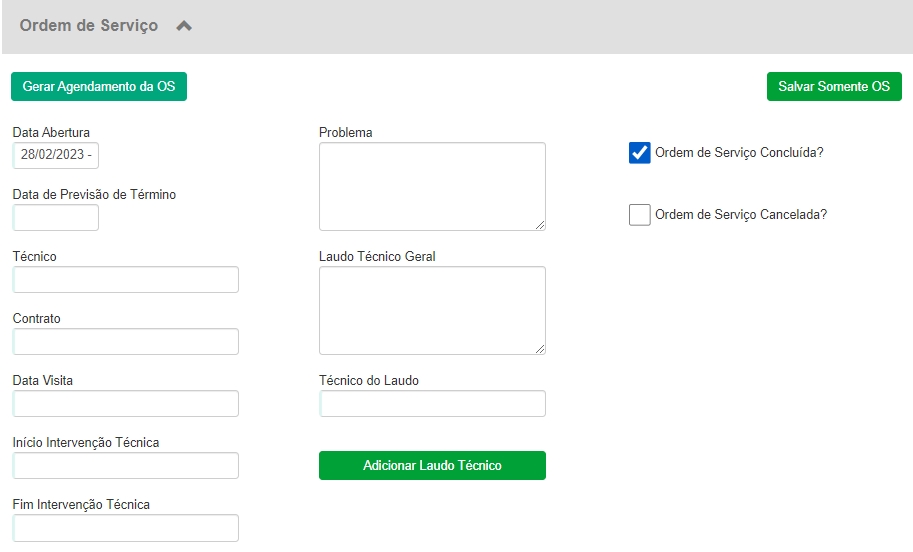Collapse the Ordem de Serviço panel chevron

coord(183,27)
